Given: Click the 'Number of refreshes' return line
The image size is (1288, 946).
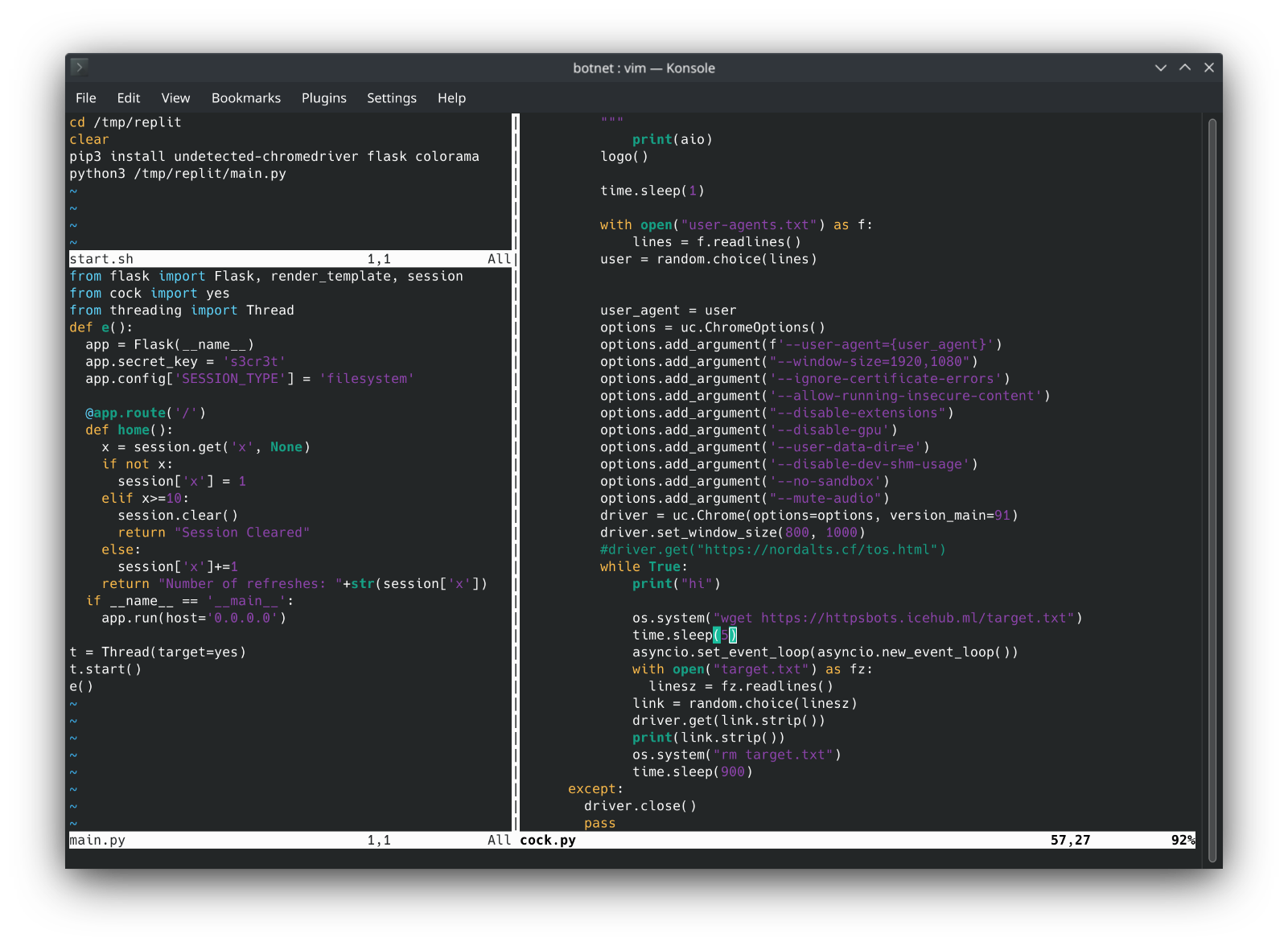Looking at the screenshot, I should coord(294,584).
